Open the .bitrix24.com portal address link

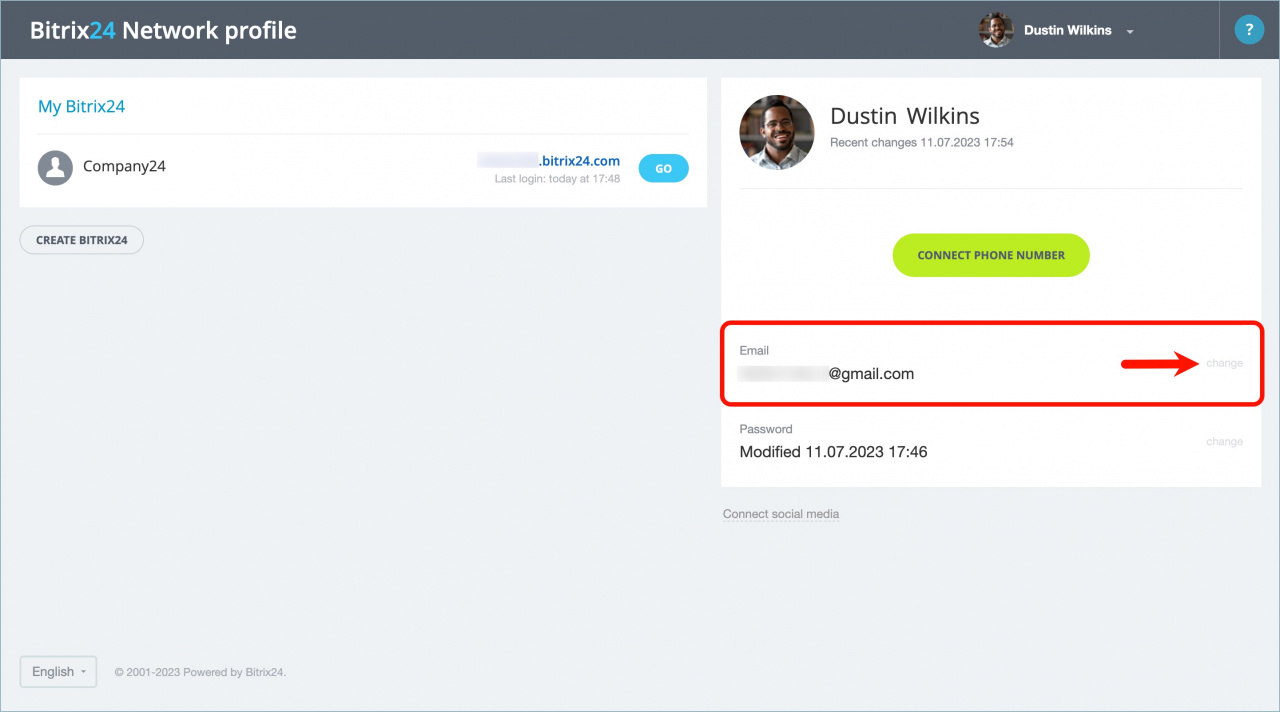pyautogui.click(x=548, y=160)
